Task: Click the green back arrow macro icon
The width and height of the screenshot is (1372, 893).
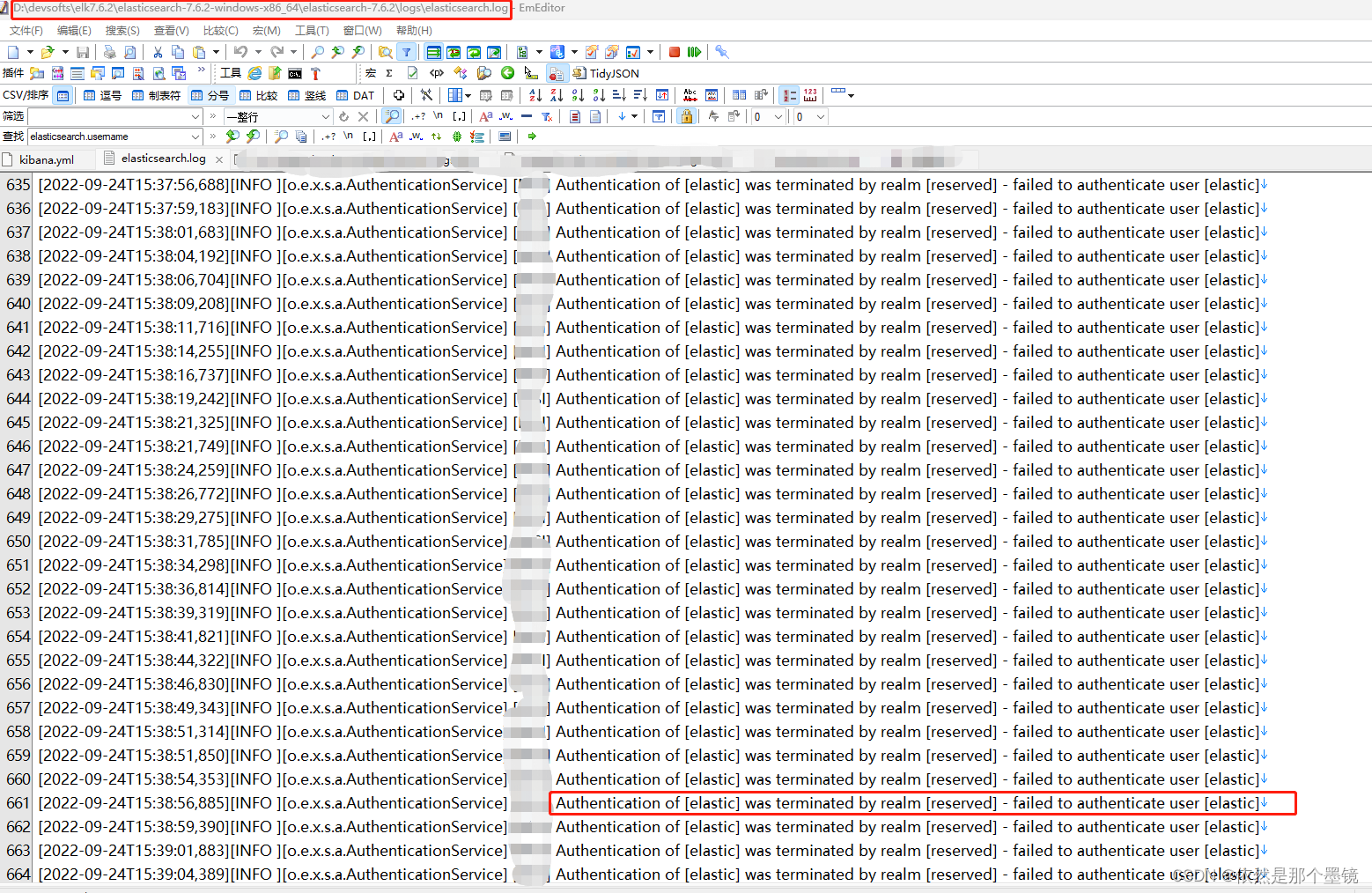Action: [x=508, y=73]
